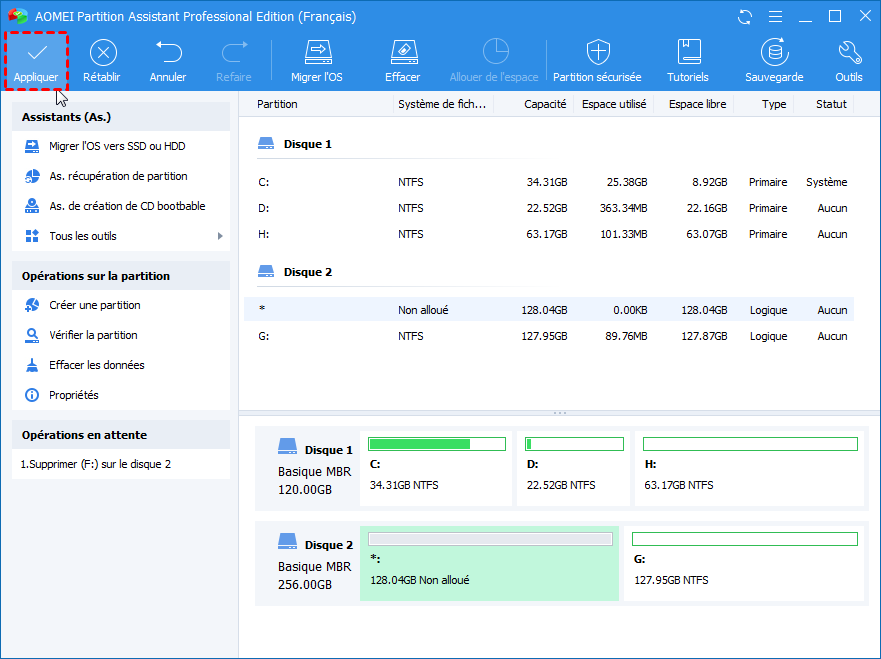Open the Outils wrench icon
This screenshot has height=659, width=881.
848,52
